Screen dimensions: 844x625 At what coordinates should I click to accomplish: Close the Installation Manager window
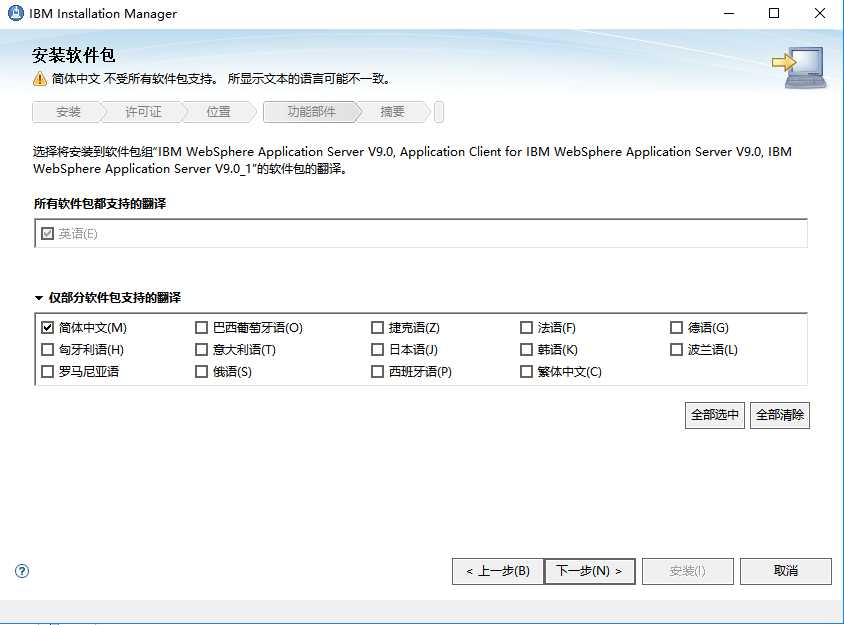(x=820, y=13)
